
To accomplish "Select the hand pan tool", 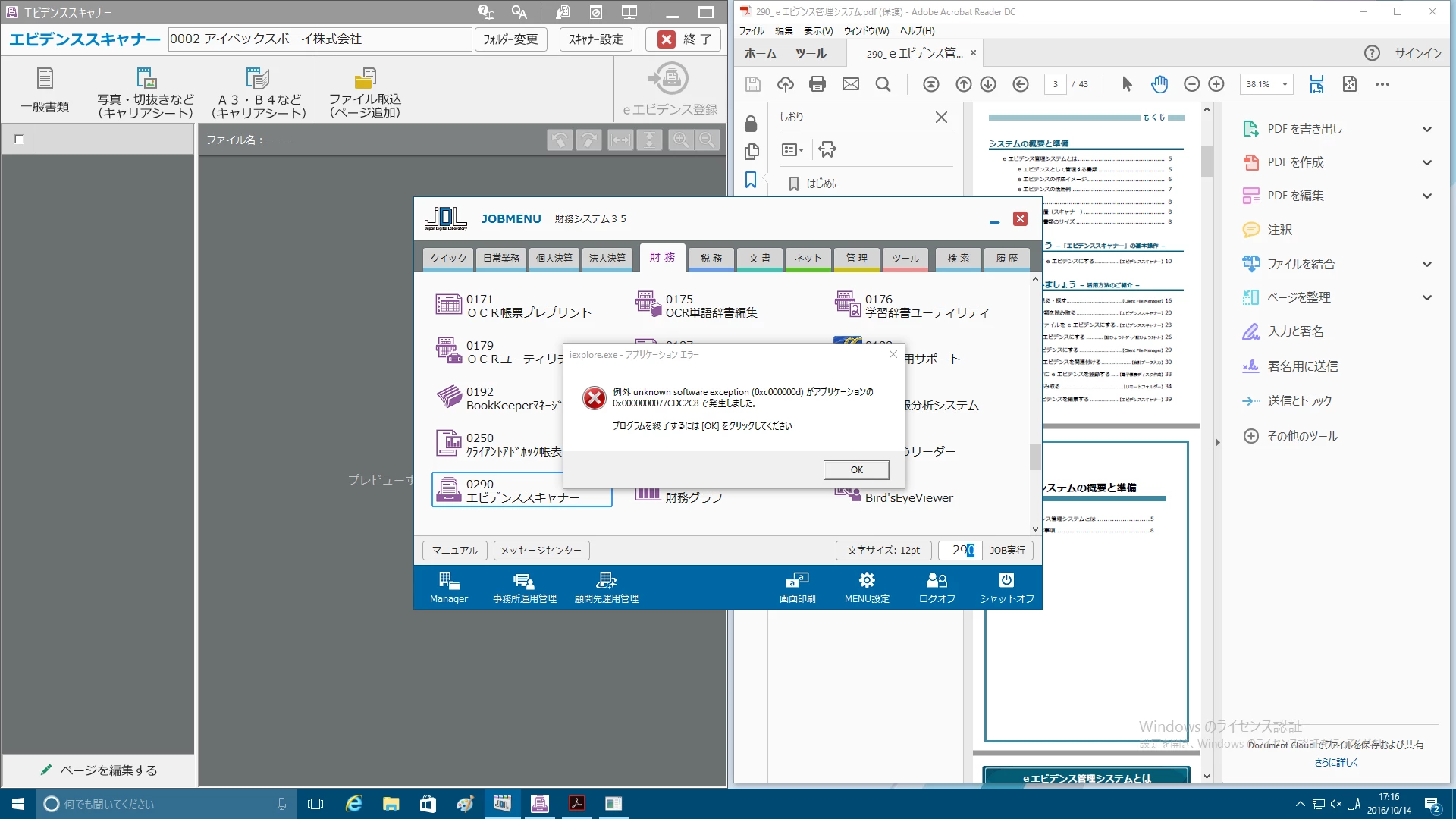I will click(x=1159, y=84).
